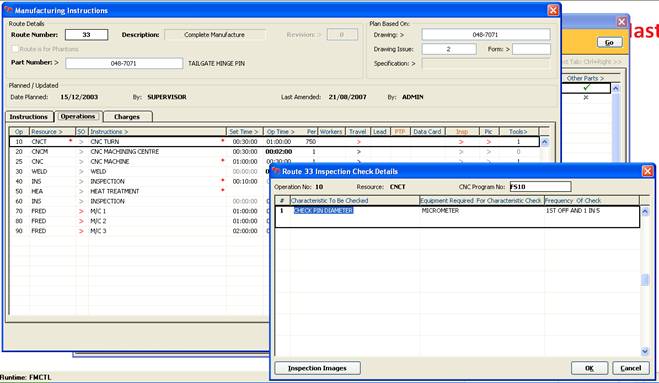Viewport: 659px width, 383px height.
Task: Switch to the Operations tab
Action: pos(78,116)
